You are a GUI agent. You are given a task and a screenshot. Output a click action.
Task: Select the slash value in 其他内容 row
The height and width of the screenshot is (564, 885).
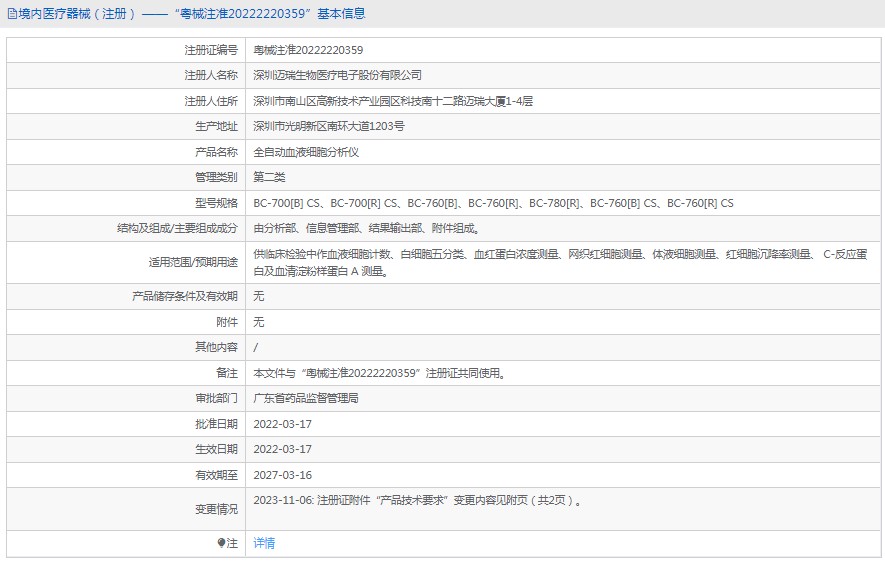pos(256,347)
